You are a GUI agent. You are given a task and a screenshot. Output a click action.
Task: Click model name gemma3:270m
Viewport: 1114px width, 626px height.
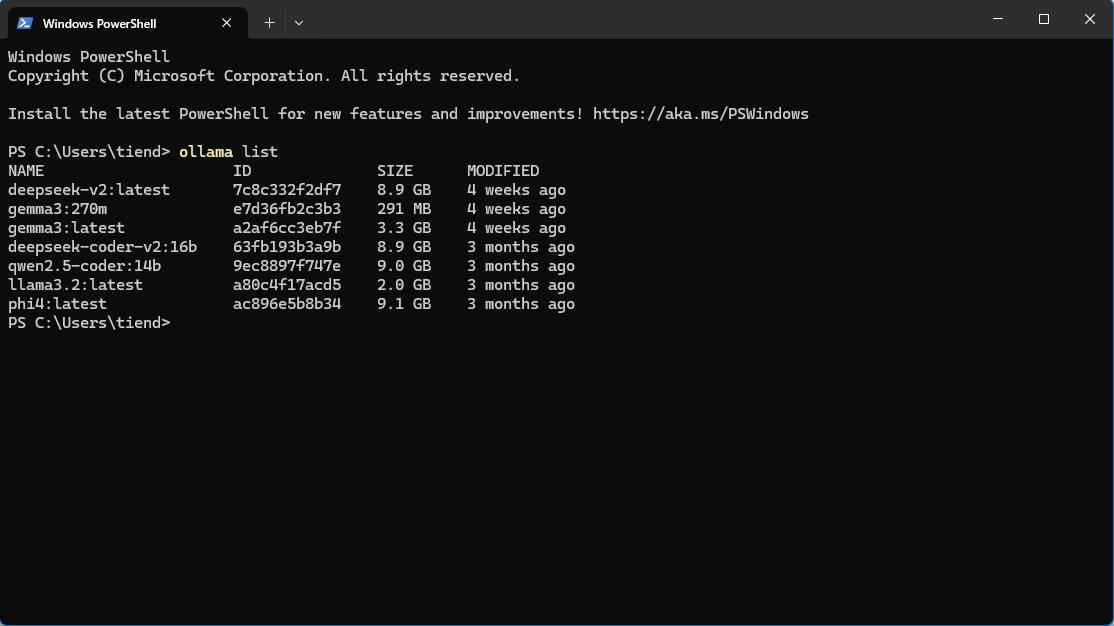tap(58, 209)
